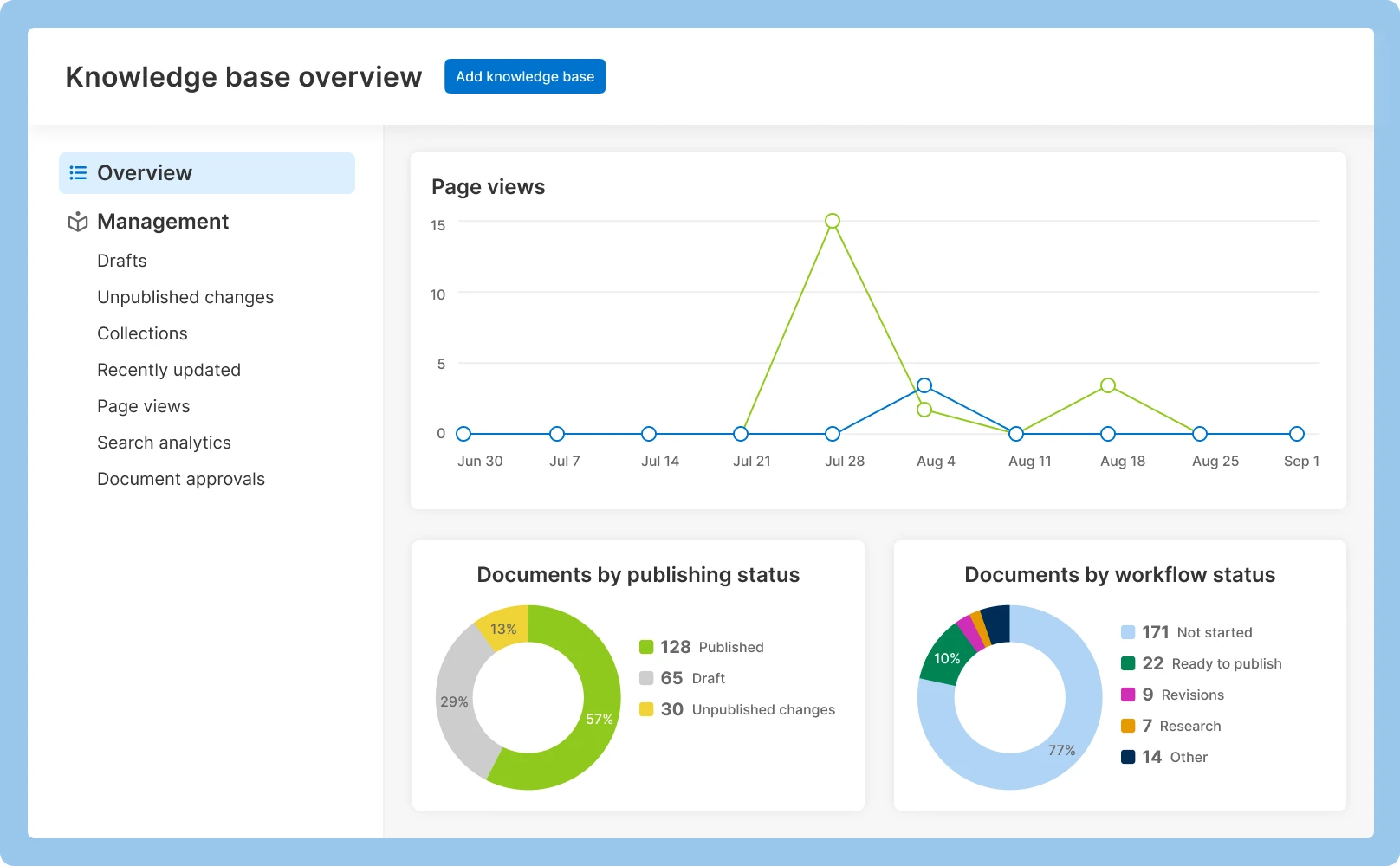Click the magenta Revisions legend marker
The width and height of the screenshot is (1400, 866).
click(x=1128, y=694)
